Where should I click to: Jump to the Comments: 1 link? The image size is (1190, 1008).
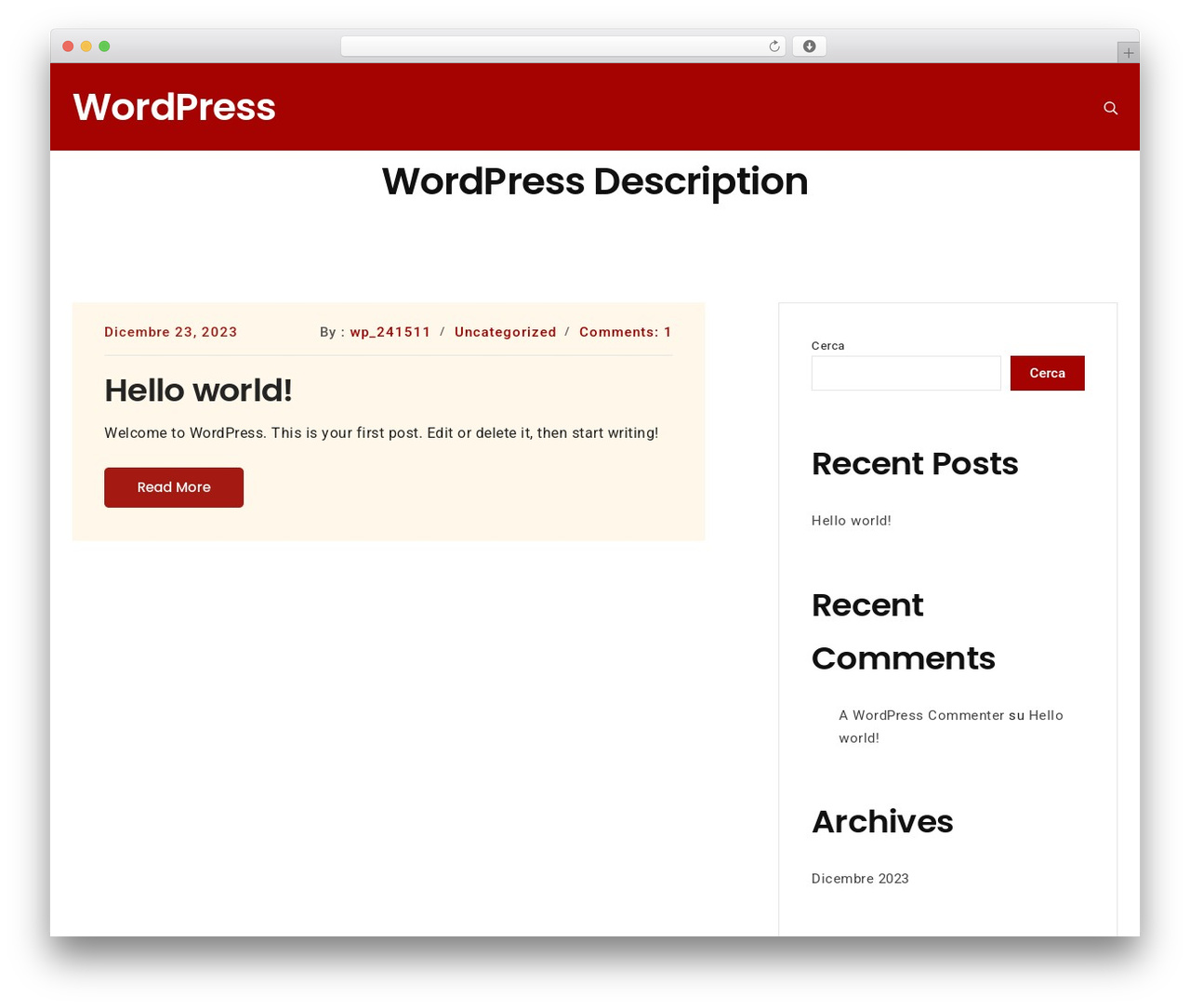625,332
